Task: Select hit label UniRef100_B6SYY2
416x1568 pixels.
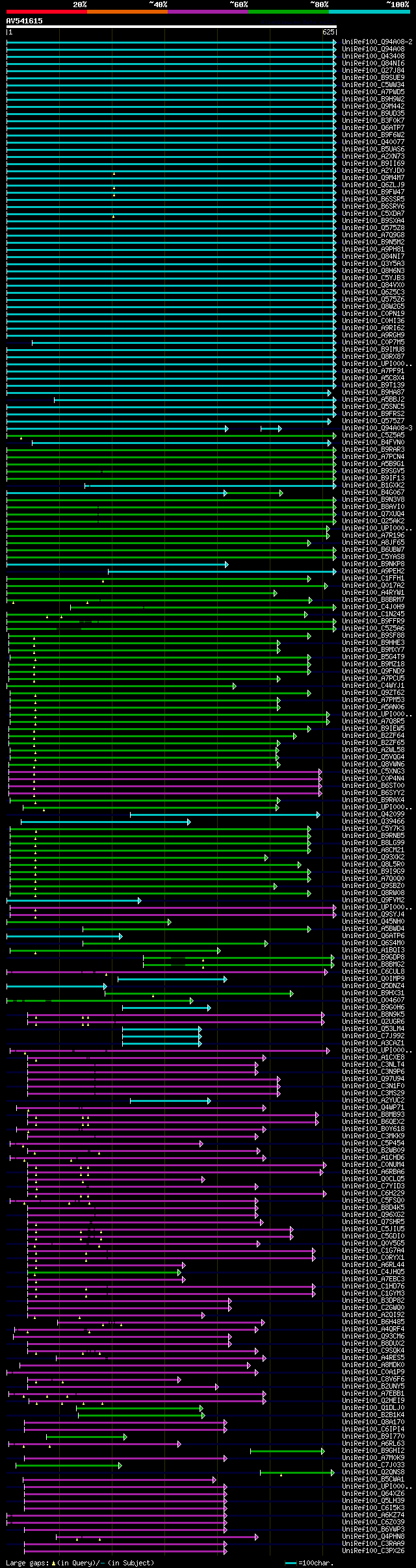Action: coord(373,792)
